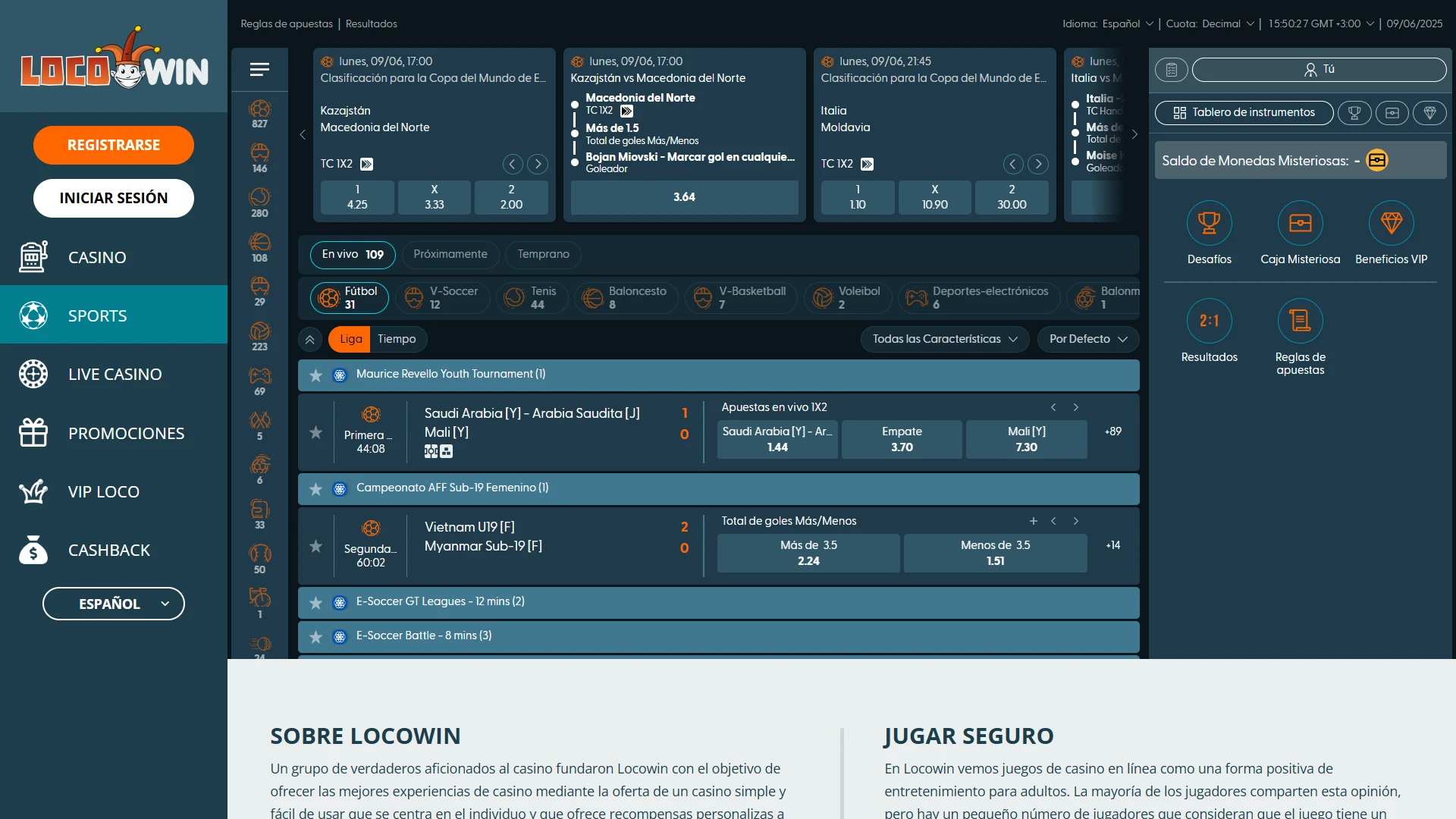The image size is (1456, 819).
Task: Select the combined bet odds 3.64
Action: coord(684,197)
